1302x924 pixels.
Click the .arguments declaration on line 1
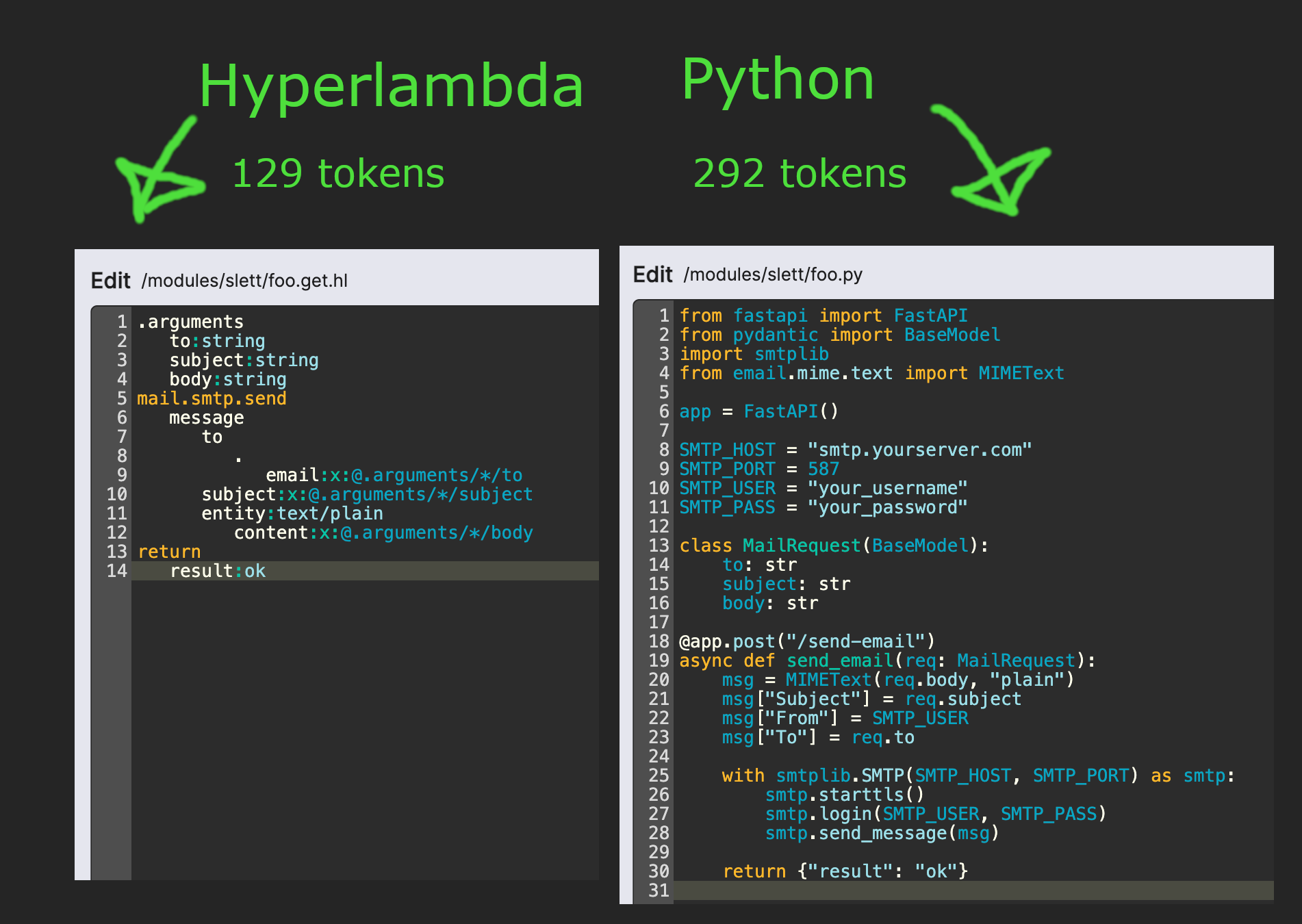pos(190,321)
